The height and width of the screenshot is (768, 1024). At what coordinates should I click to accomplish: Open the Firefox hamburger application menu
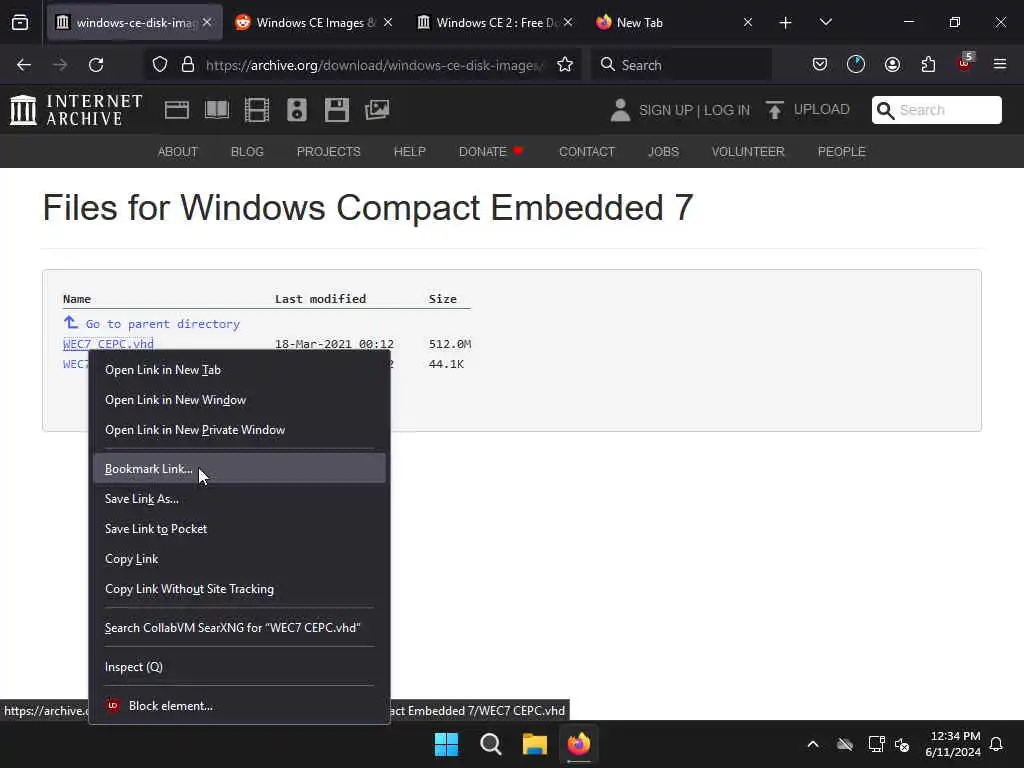point(1000,64)
